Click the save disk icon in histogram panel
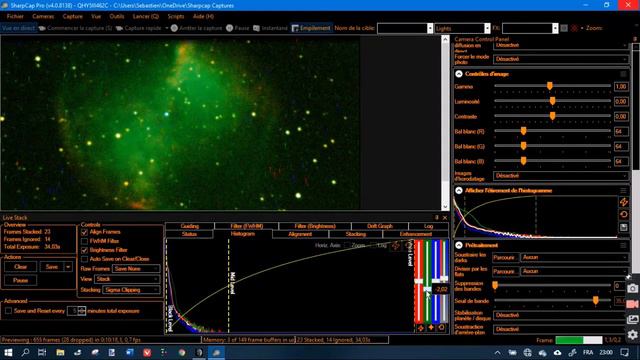 624,227
